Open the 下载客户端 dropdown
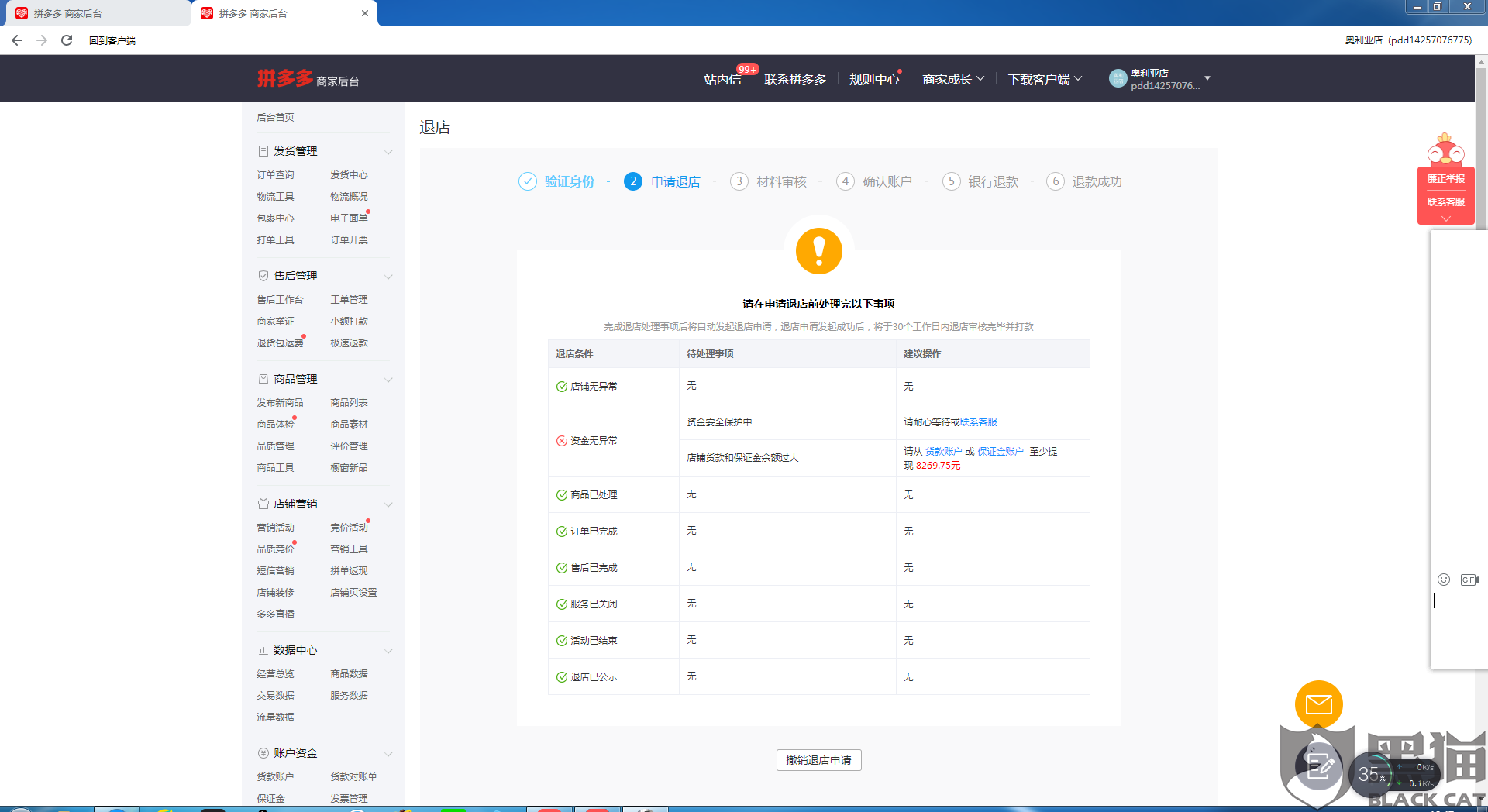Screen dimensions: 1488x812 point(1045,79)
